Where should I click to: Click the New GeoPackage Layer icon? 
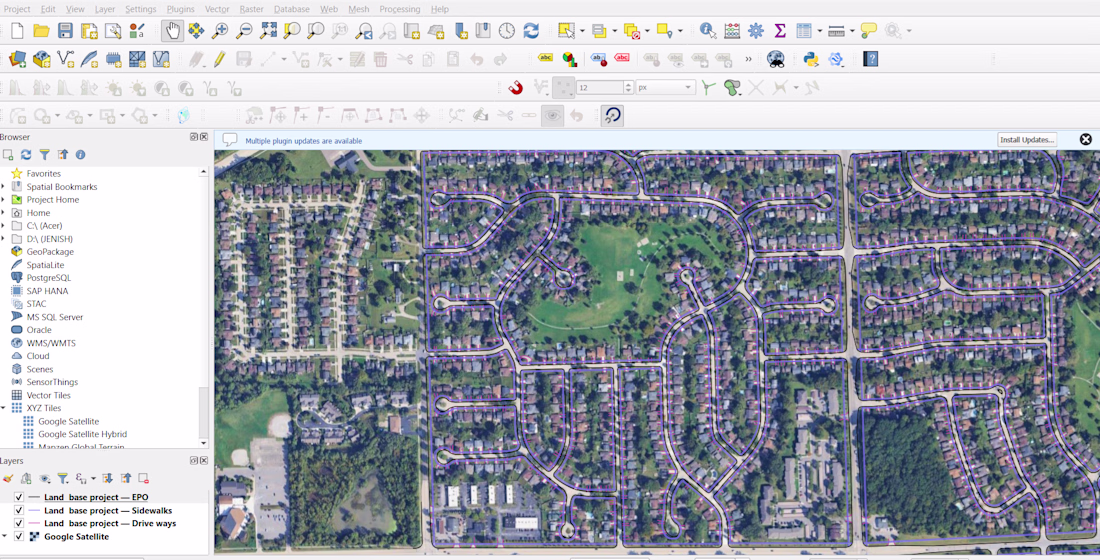[41, 59]
